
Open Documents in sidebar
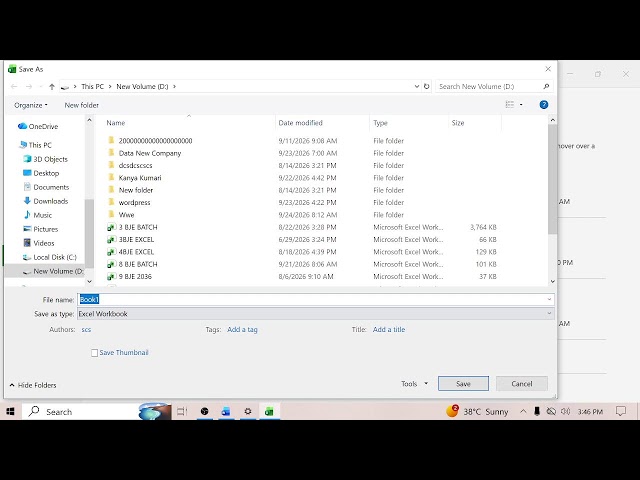click(x=46, y=187)
